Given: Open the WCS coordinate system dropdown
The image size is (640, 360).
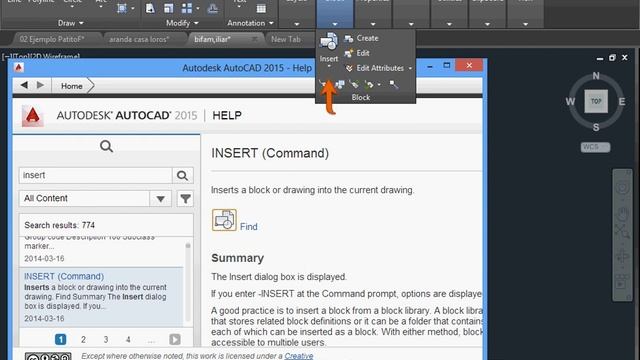Looking at the screenshot, I should (x=596, y=147).
